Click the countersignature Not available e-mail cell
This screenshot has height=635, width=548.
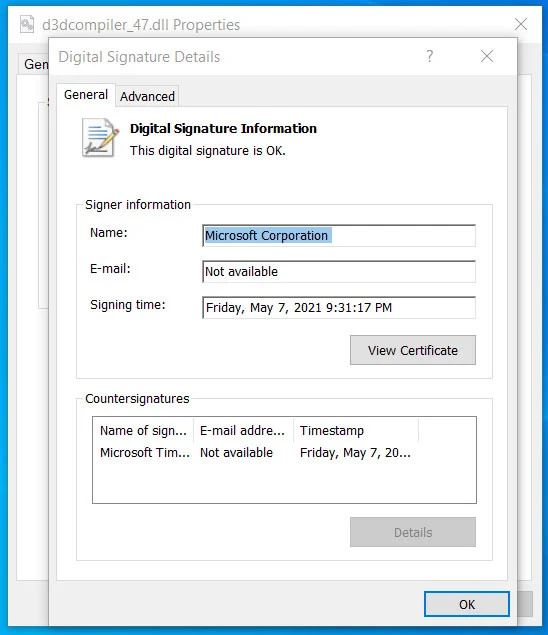(236, 452)
